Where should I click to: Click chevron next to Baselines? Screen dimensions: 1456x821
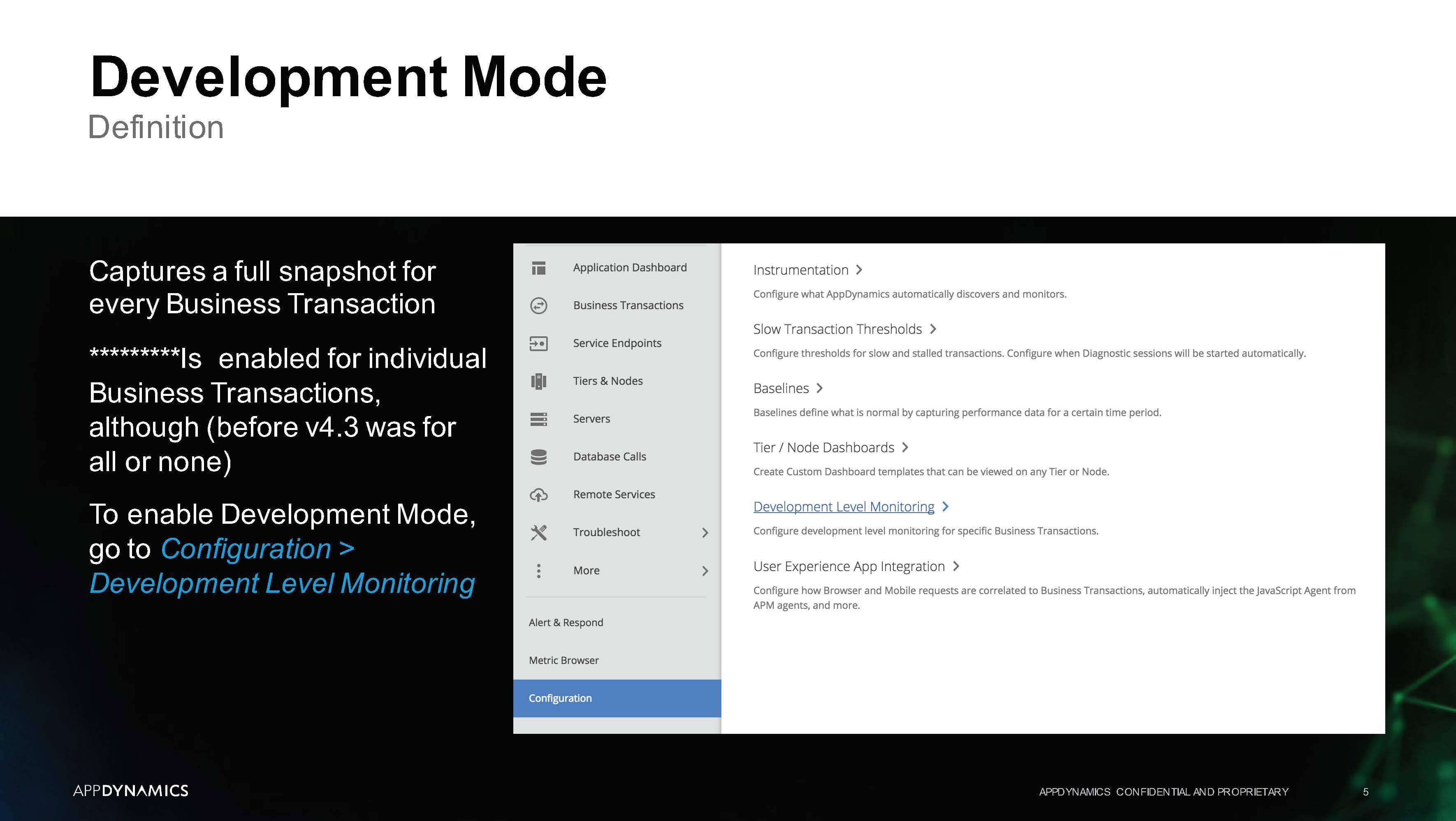click(x=820, y=388)
